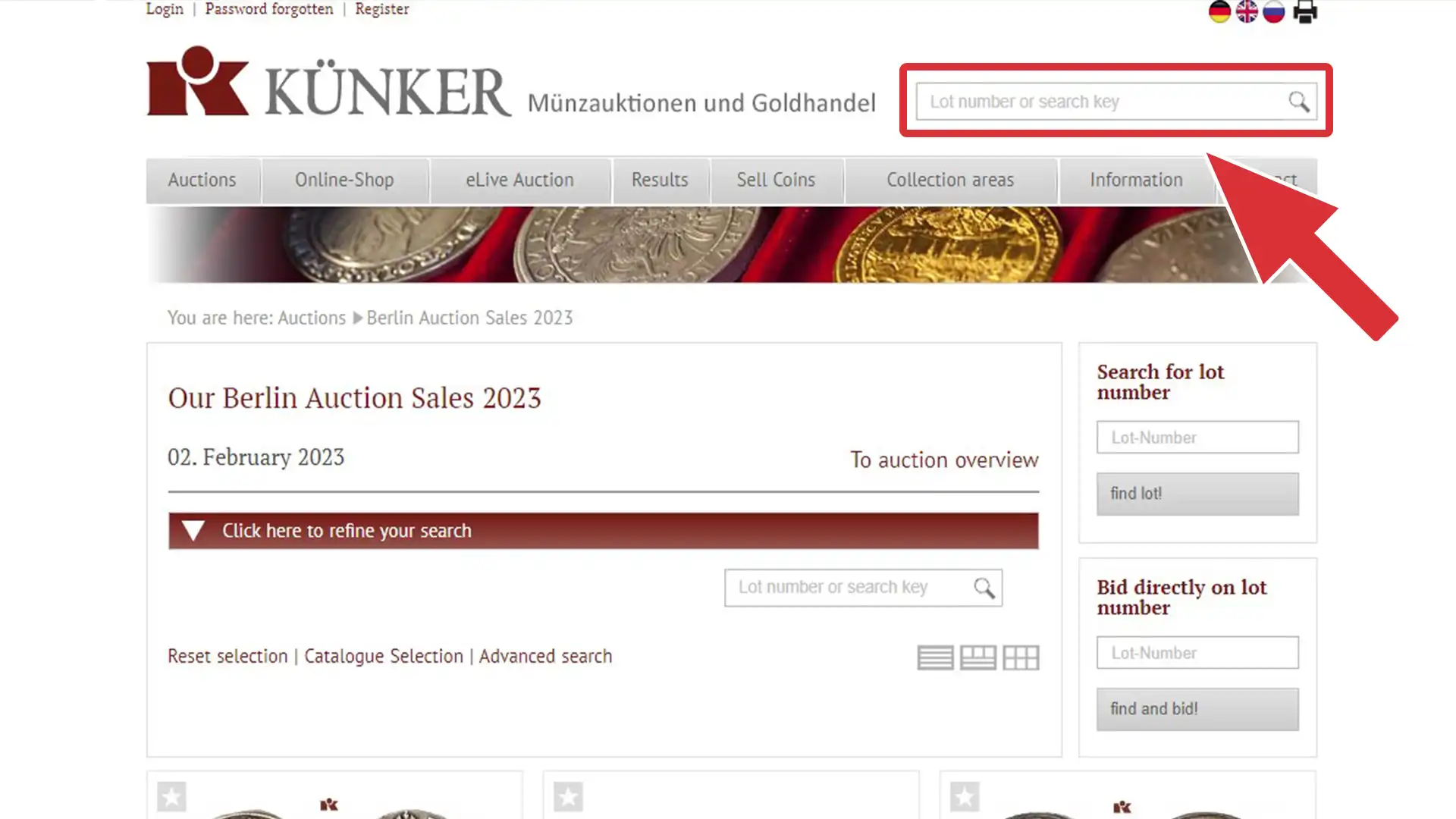The width and height of the screenshot is (1456, 819).
Task: Click the Lot-Number input field sidebar
Action: 1197,437
